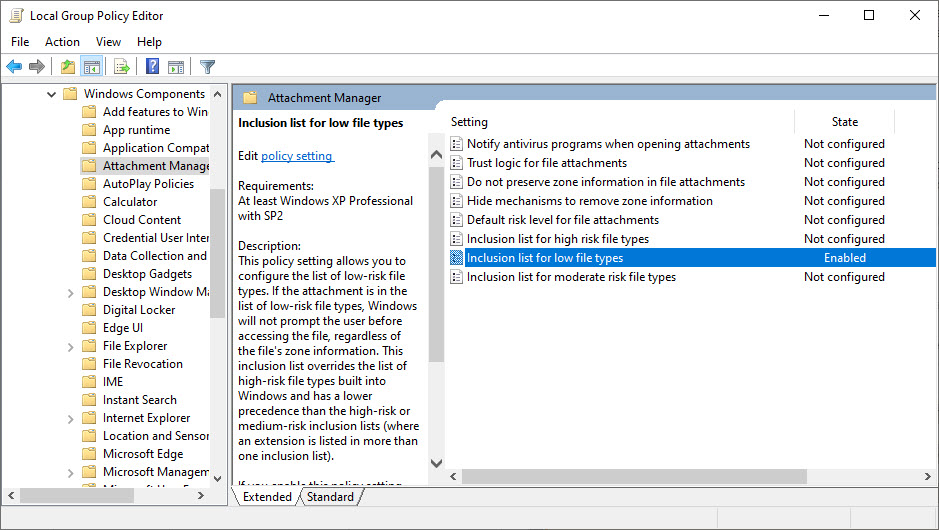Click the Back arrow in the toolbar
The height and width of the screenshot is (530, 939).
[x=14, y=67]
